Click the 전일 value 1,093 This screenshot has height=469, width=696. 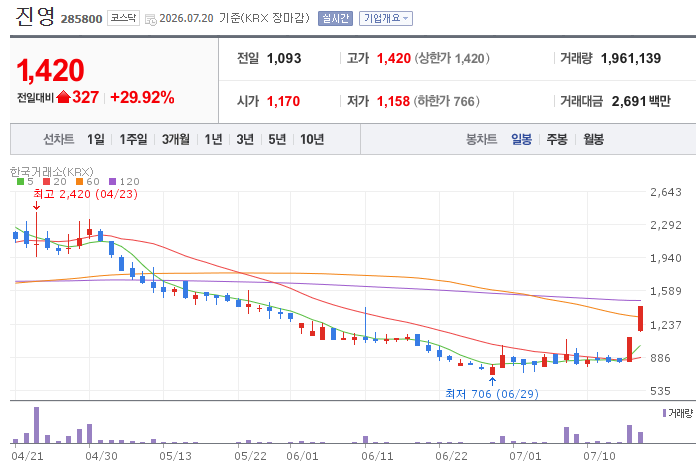[x=284, y=58]
